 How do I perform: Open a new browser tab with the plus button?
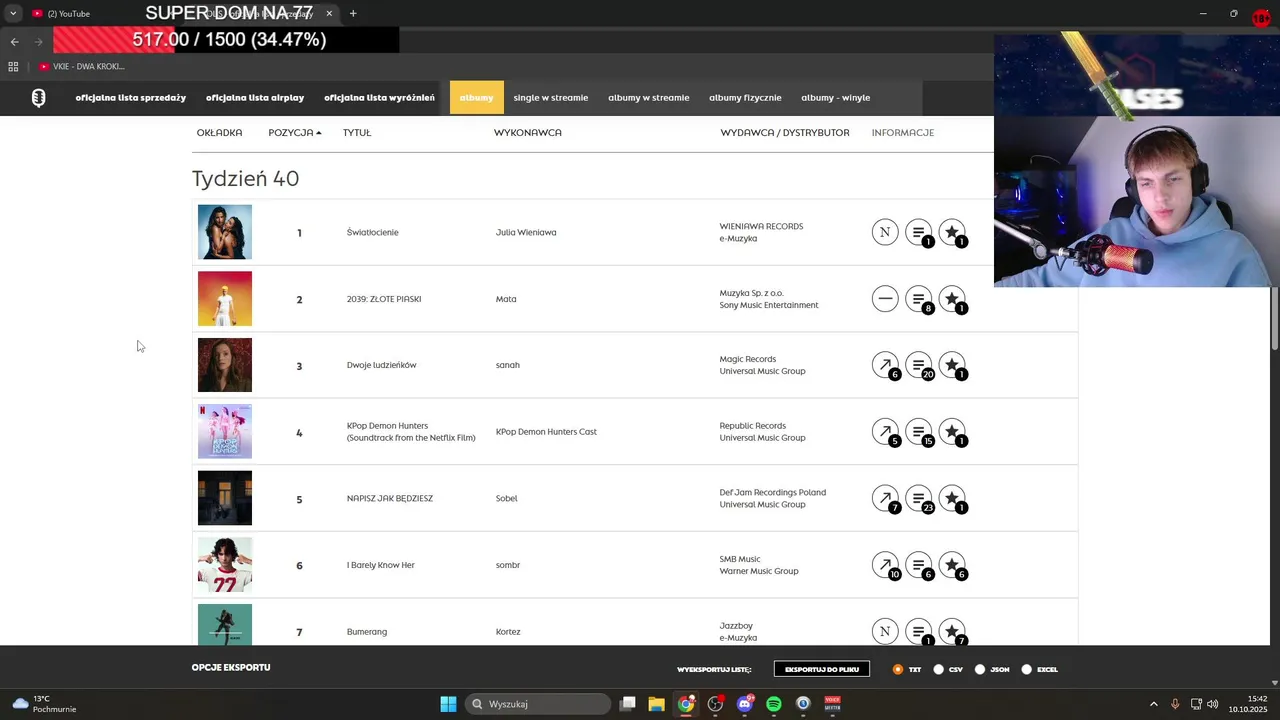pos(353,13)
